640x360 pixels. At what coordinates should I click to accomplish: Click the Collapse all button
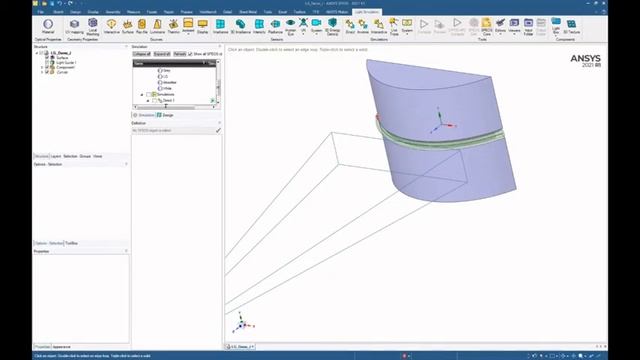coord(142,54)
